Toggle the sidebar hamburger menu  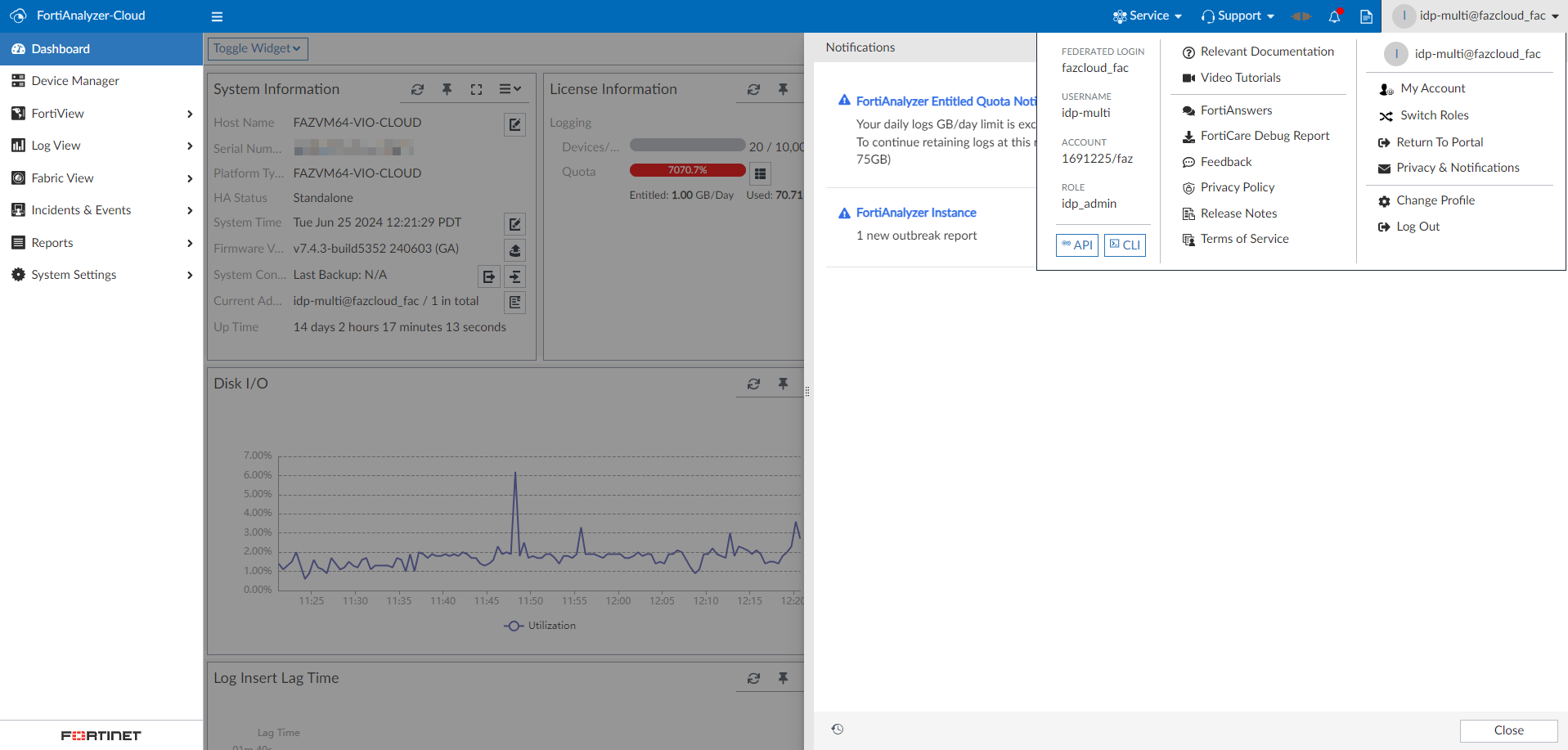[x=217, y=16]
